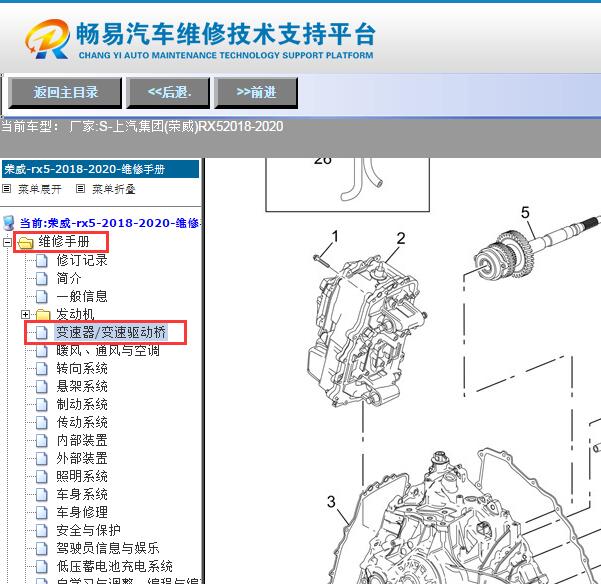Image resolution: width=601 pixels, height=584 pixels.
Task: Click the document icon beside 驾驶员信息与娱乐
Action: (42, 549)
